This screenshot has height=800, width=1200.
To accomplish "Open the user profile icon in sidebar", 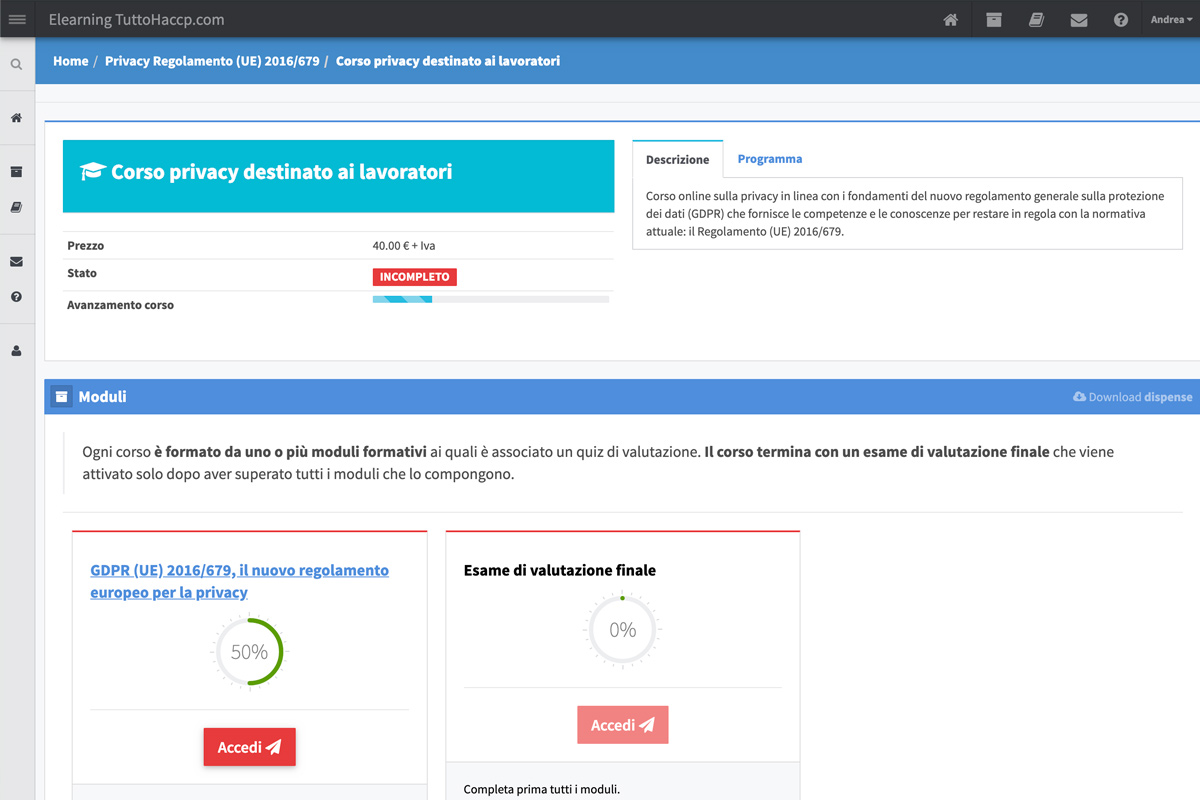I will 17,351.
